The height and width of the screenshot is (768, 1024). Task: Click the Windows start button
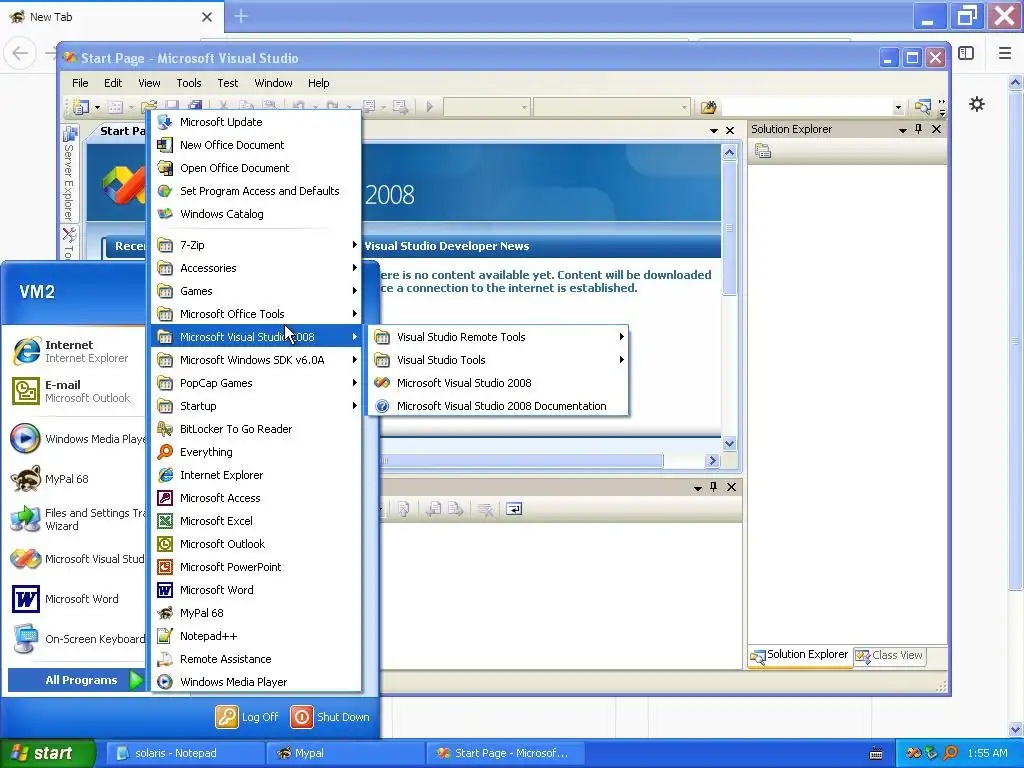click(47, 753)
